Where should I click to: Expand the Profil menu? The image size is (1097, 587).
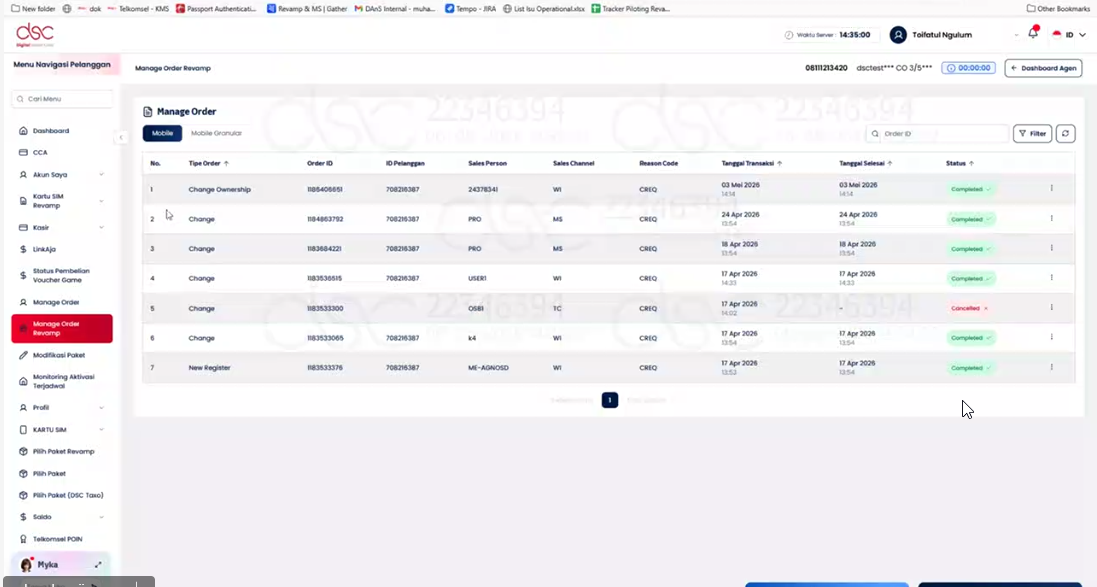click(x=101, y=408)
